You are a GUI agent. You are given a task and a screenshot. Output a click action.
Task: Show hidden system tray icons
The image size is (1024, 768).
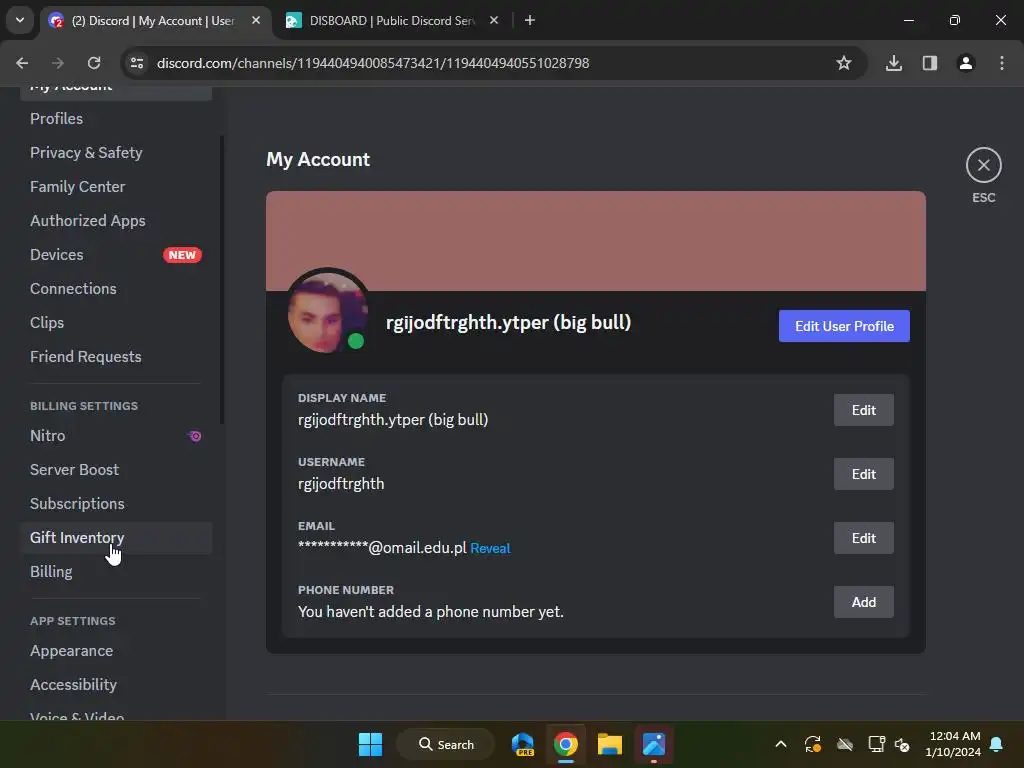coord(780,744)
